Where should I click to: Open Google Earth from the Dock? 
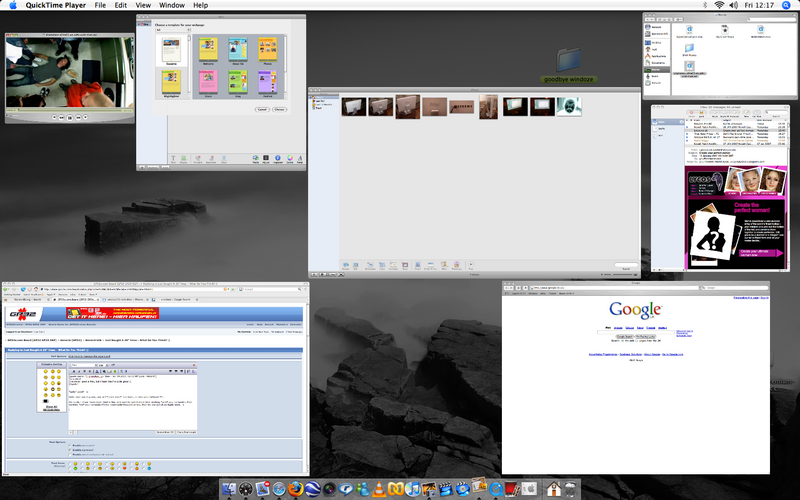[x=313, y=489]
